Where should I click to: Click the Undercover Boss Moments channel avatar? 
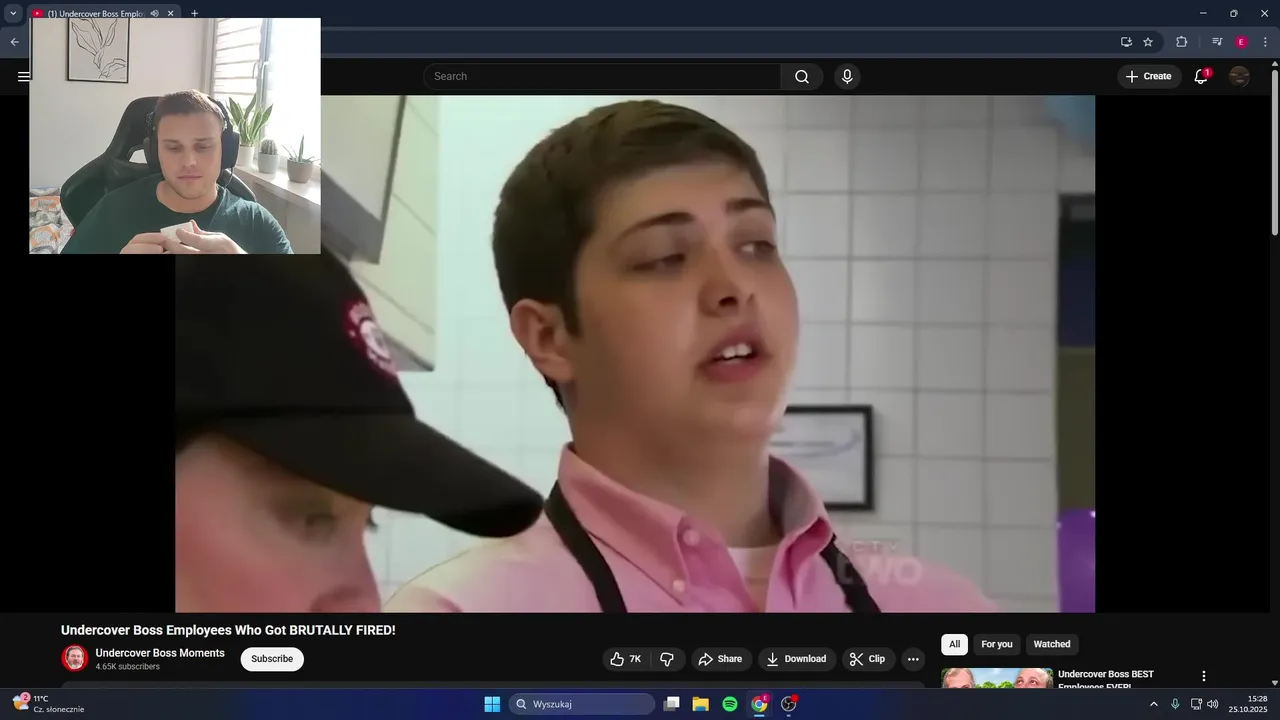(75, 658)
